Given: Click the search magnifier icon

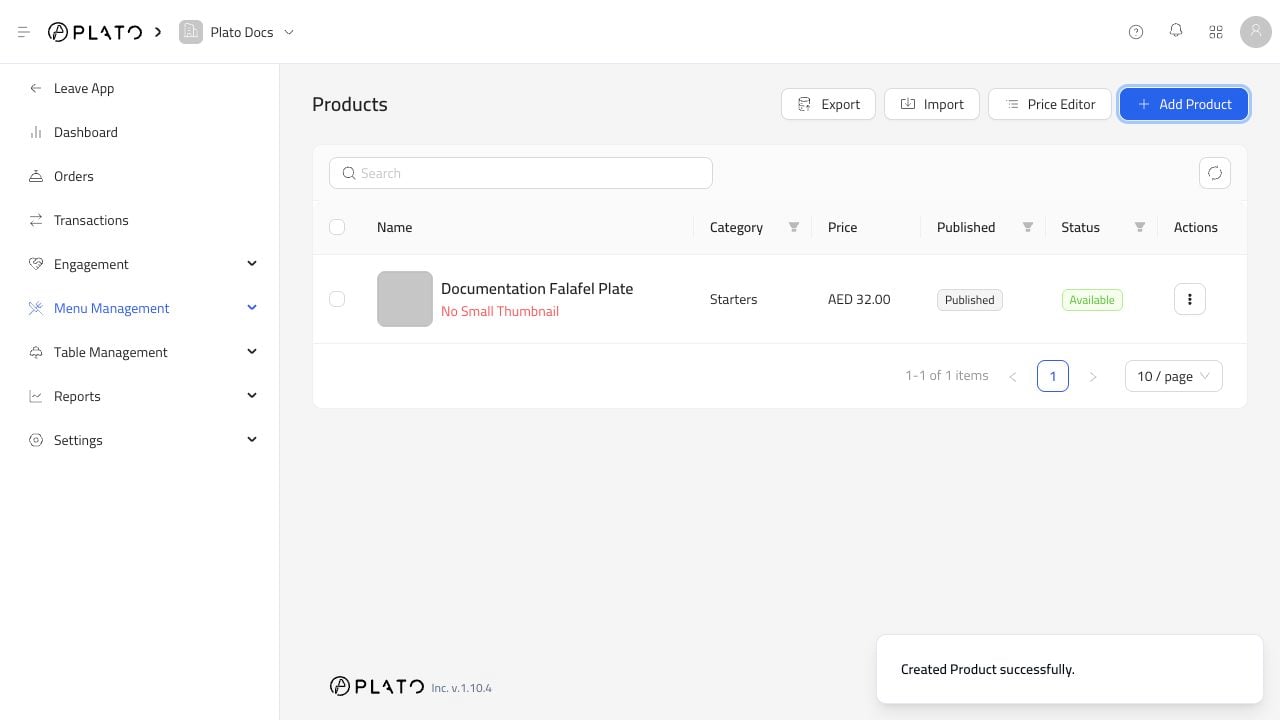Looking at the screenshot, I should (x=349, y=173).
